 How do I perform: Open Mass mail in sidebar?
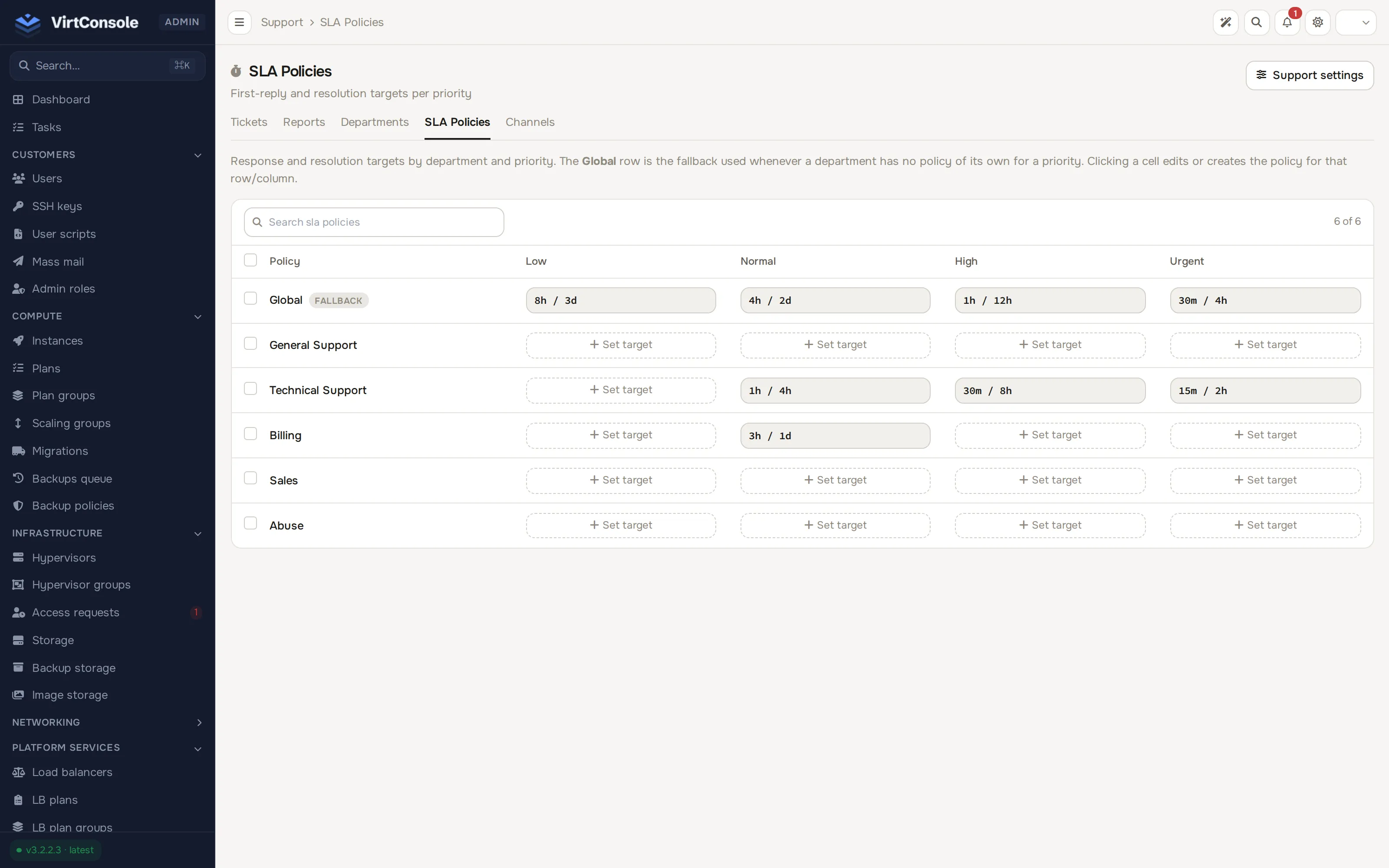click(x=107, y=262)
